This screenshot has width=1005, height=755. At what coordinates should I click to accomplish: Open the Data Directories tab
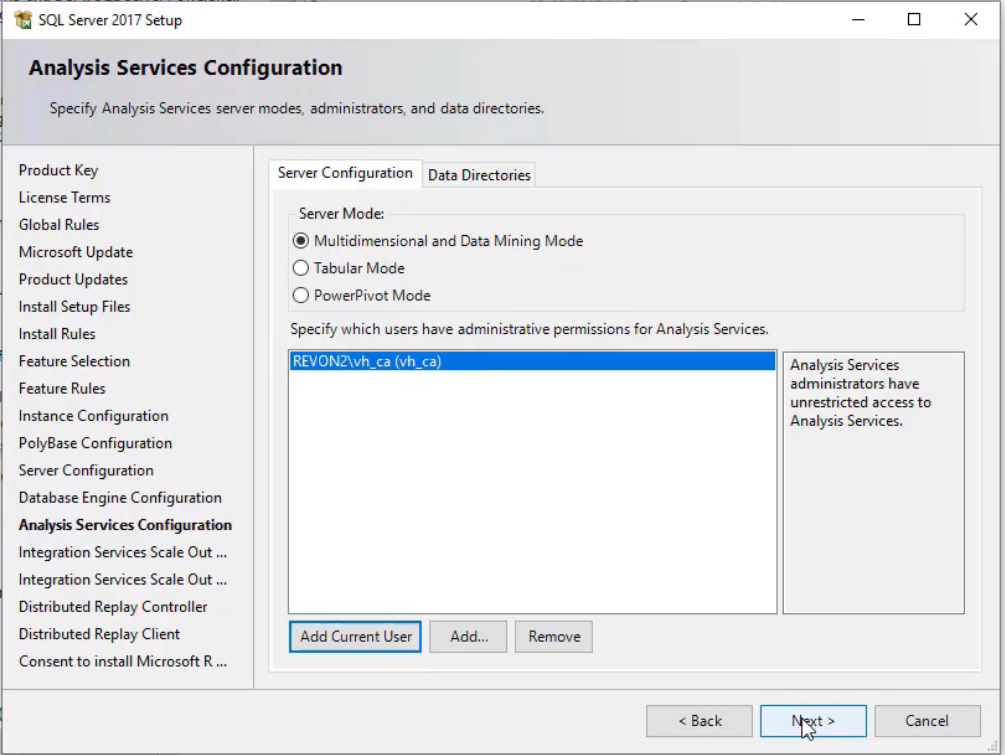click(479, 175)
